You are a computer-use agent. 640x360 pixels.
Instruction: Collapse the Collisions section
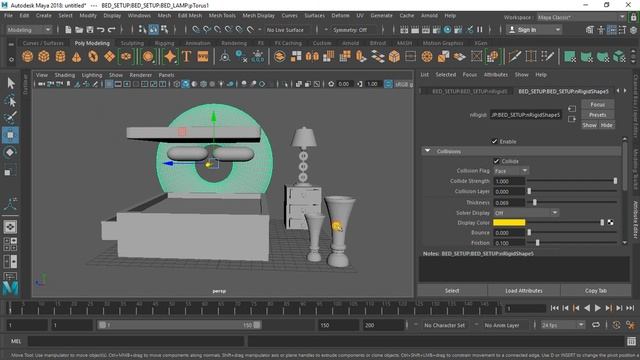point(427,151)
